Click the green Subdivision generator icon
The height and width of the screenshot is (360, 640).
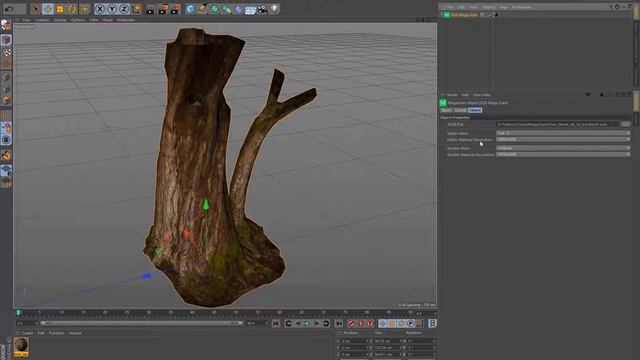point(215,9)
